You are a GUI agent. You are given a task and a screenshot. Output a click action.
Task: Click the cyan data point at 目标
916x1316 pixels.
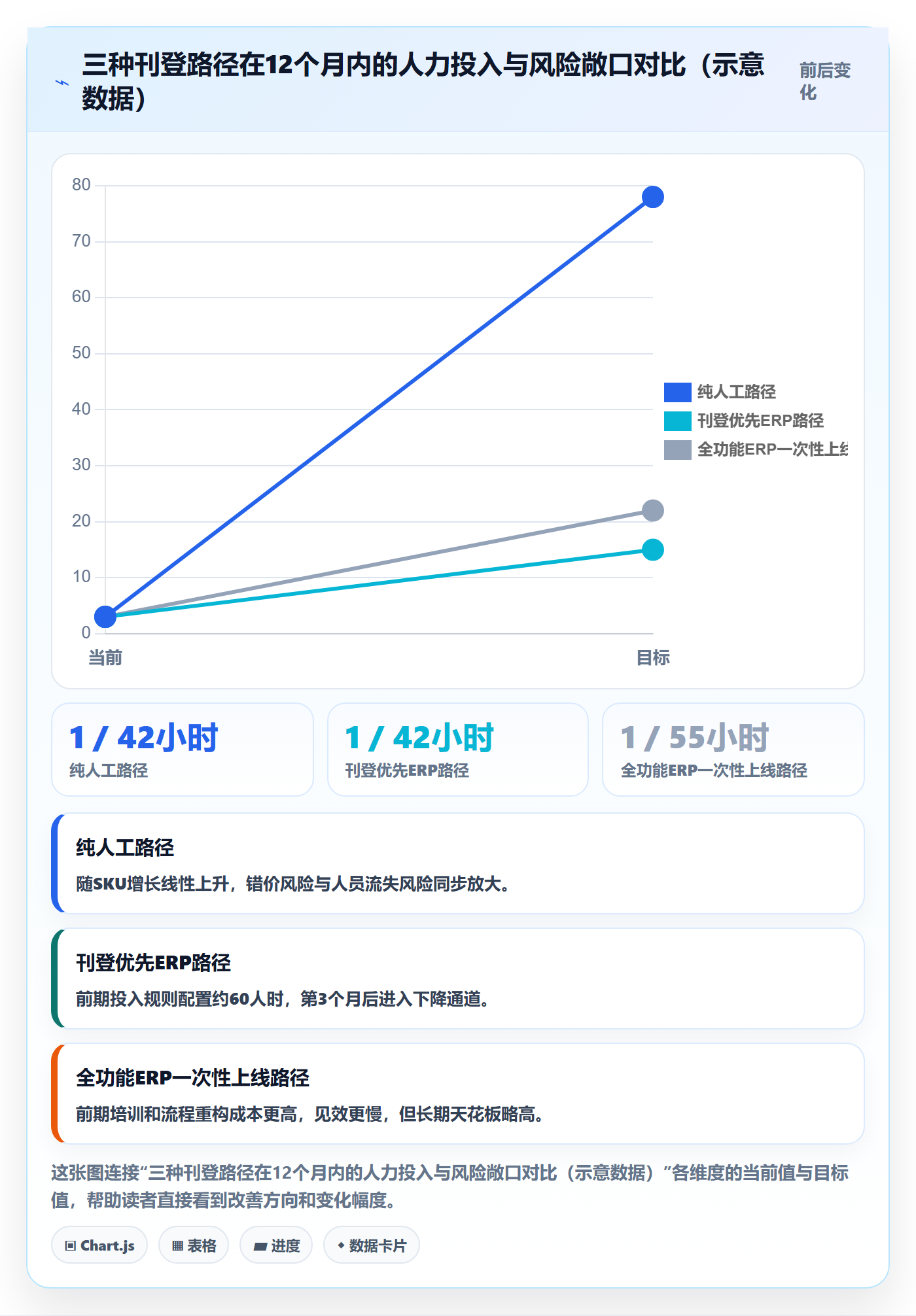[x=653, y=549]
